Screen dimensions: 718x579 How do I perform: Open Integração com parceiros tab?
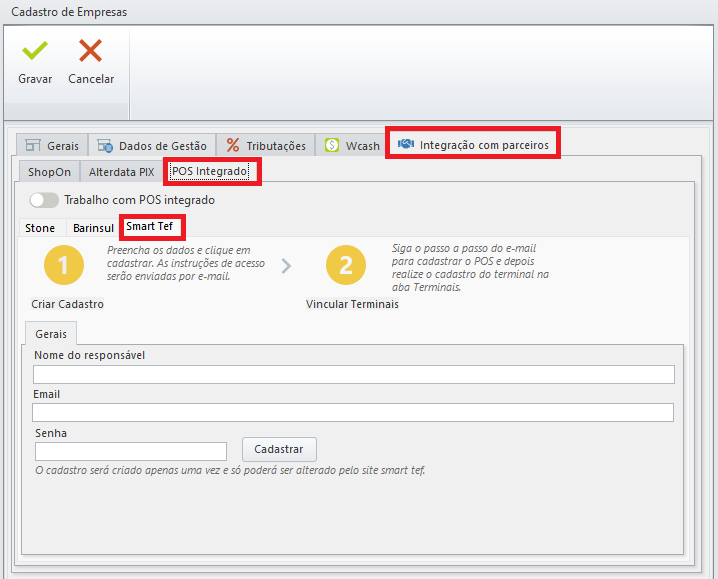coord(473,145)
